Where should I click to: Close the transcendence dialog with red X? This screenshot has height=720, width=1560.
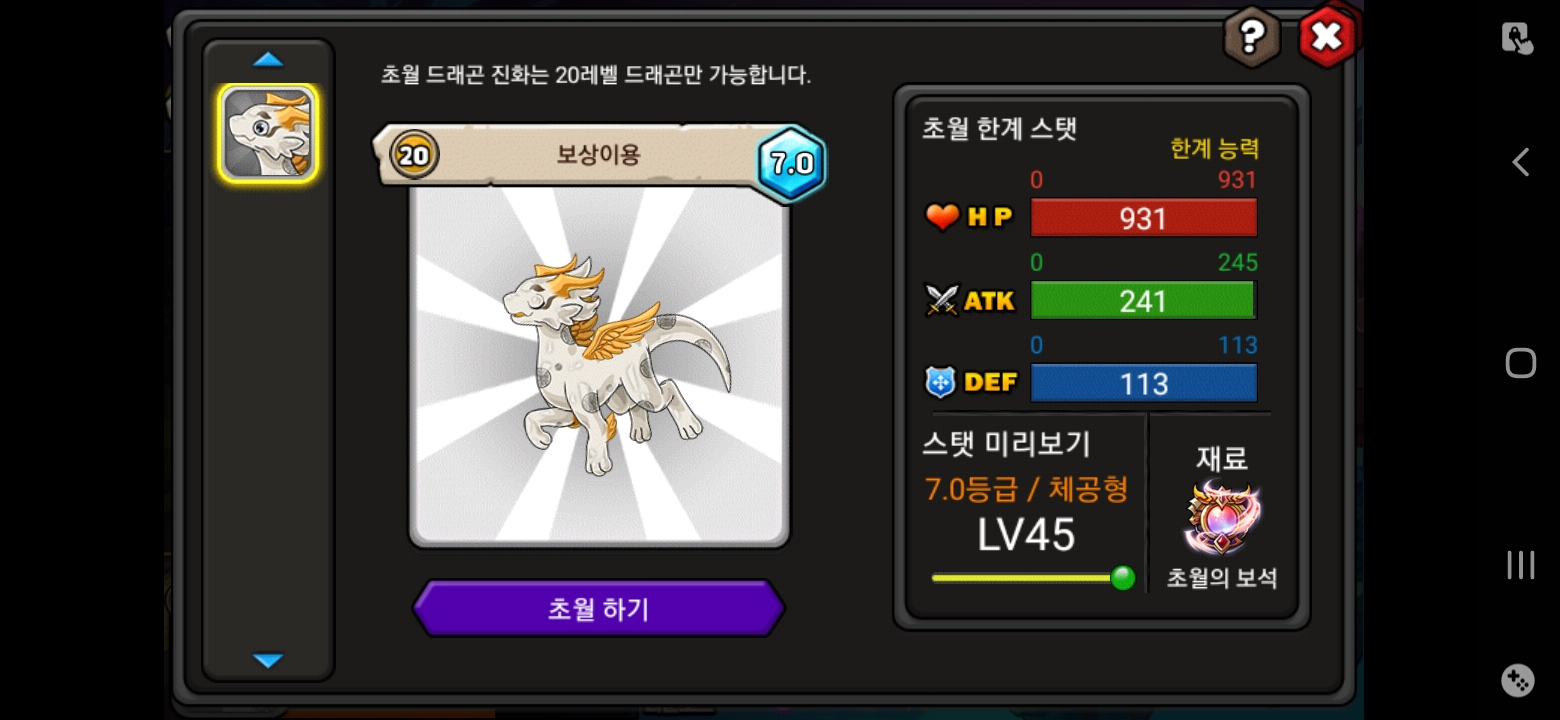click(x=1327, y=38)
